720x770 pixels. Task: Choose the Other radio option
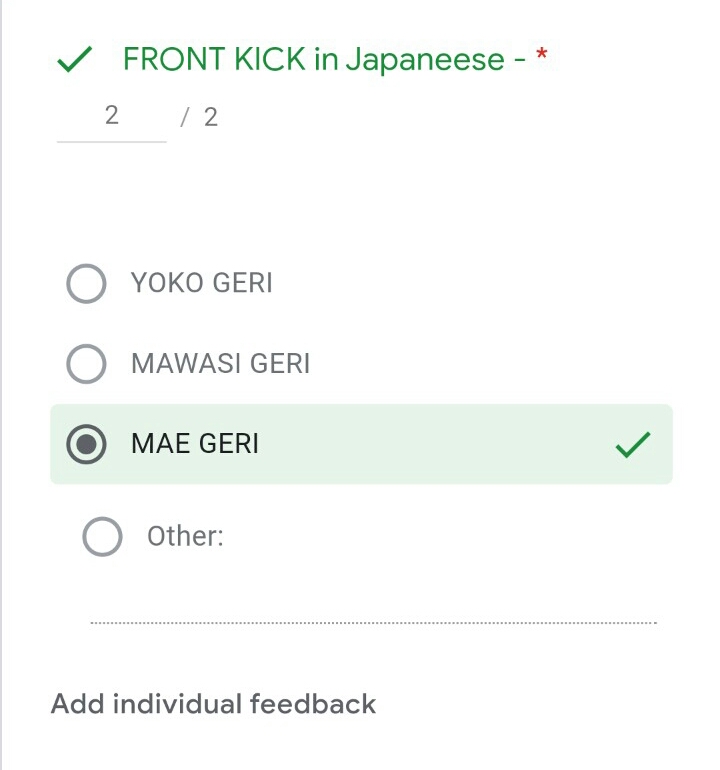click(x=102, y=537)
